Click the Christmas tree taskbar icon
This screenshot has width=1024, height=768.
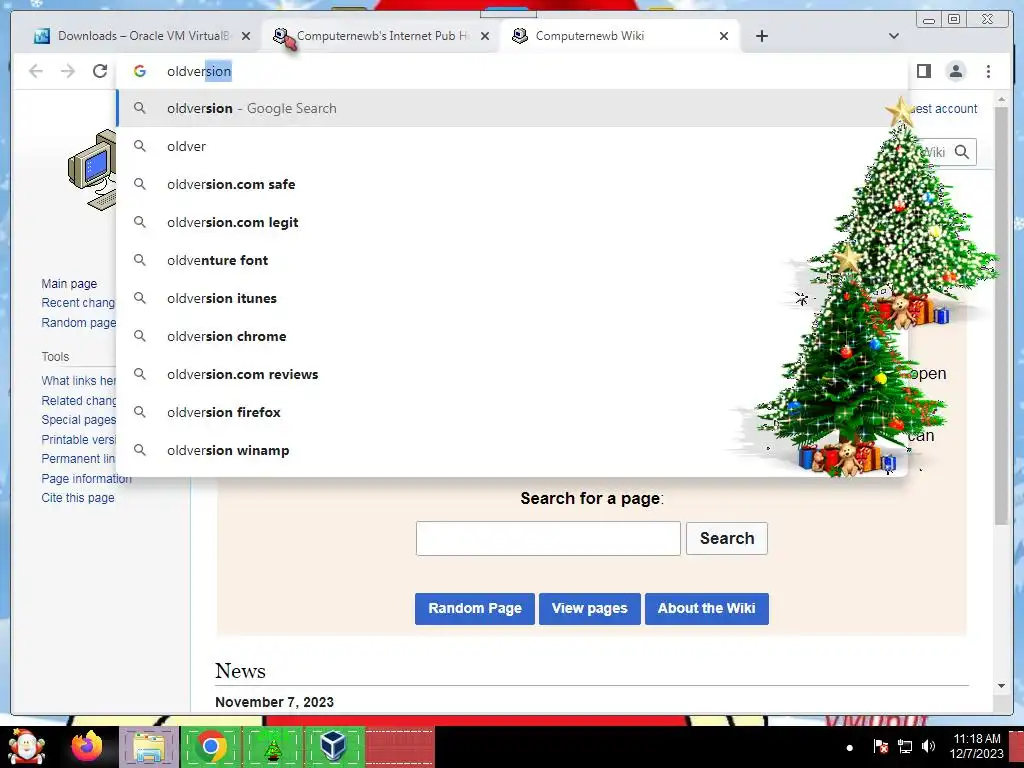coord(272,747)
